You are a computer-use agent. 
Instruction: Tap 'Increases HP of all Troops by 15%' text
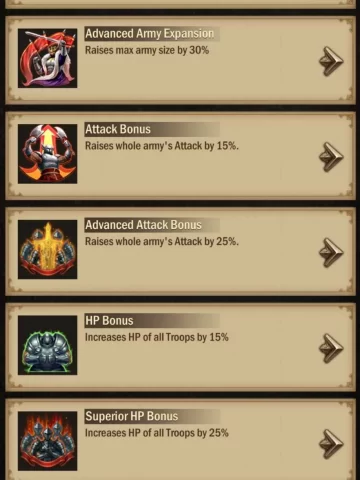click(157, 337)
